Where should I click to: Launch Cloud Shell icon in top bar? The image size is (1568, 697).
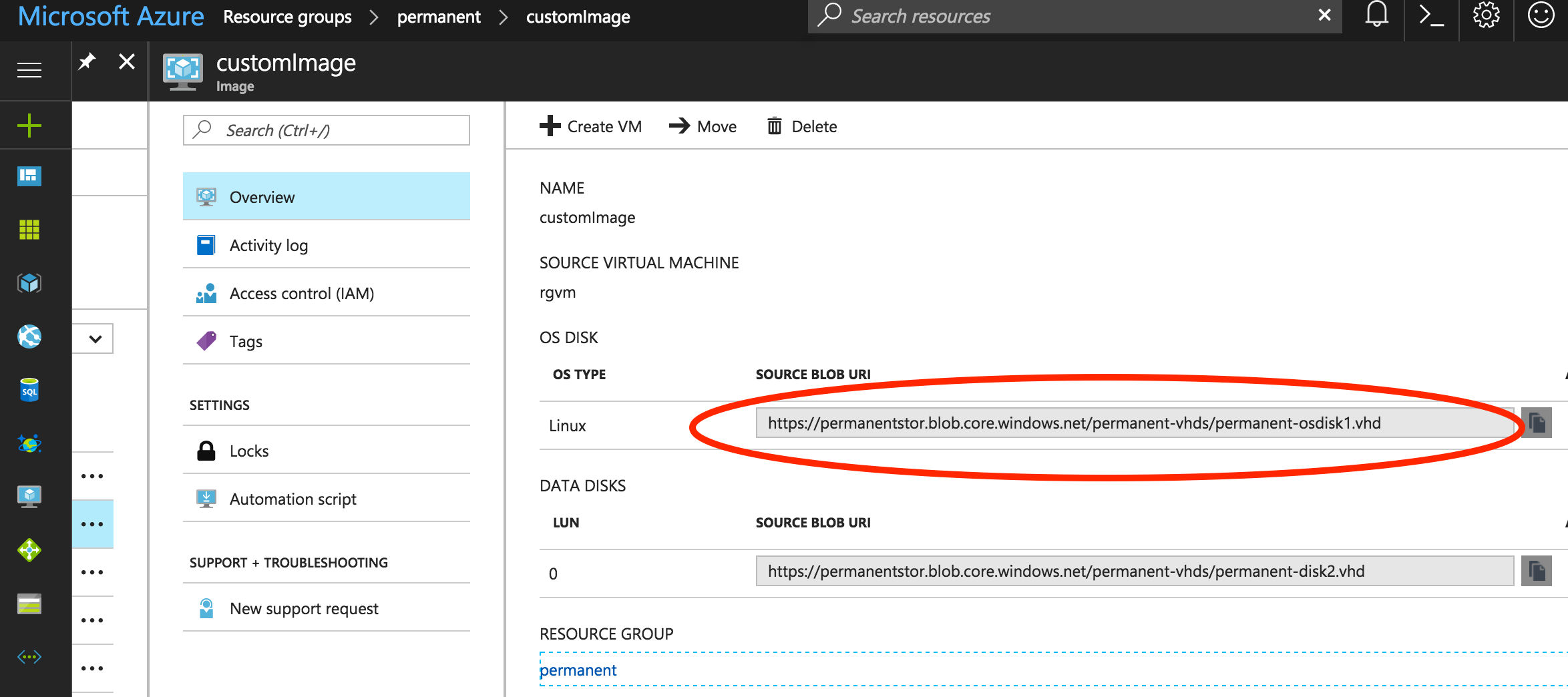1431,15
